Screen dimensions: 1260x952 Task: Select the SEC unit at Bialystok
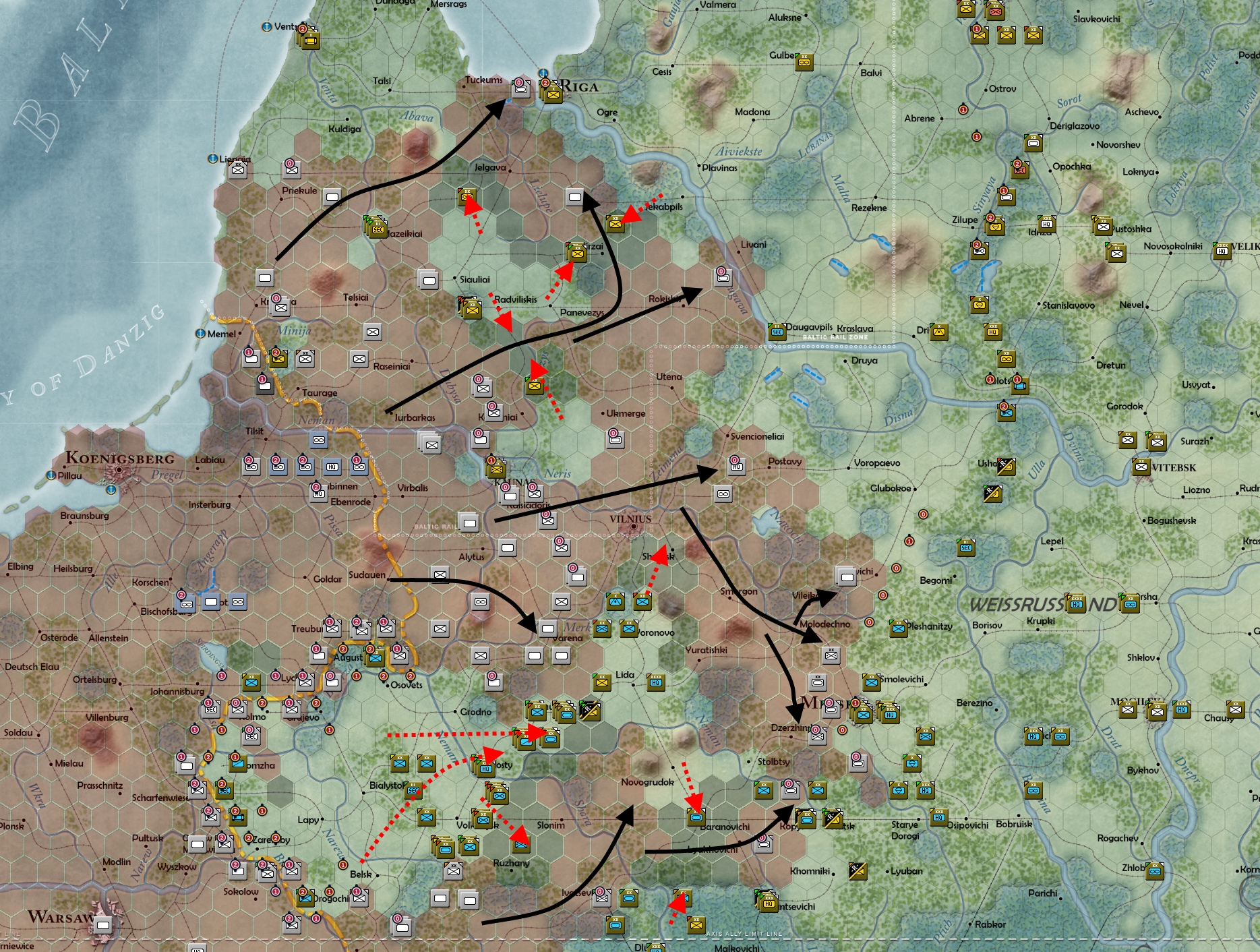coord(413,790)
